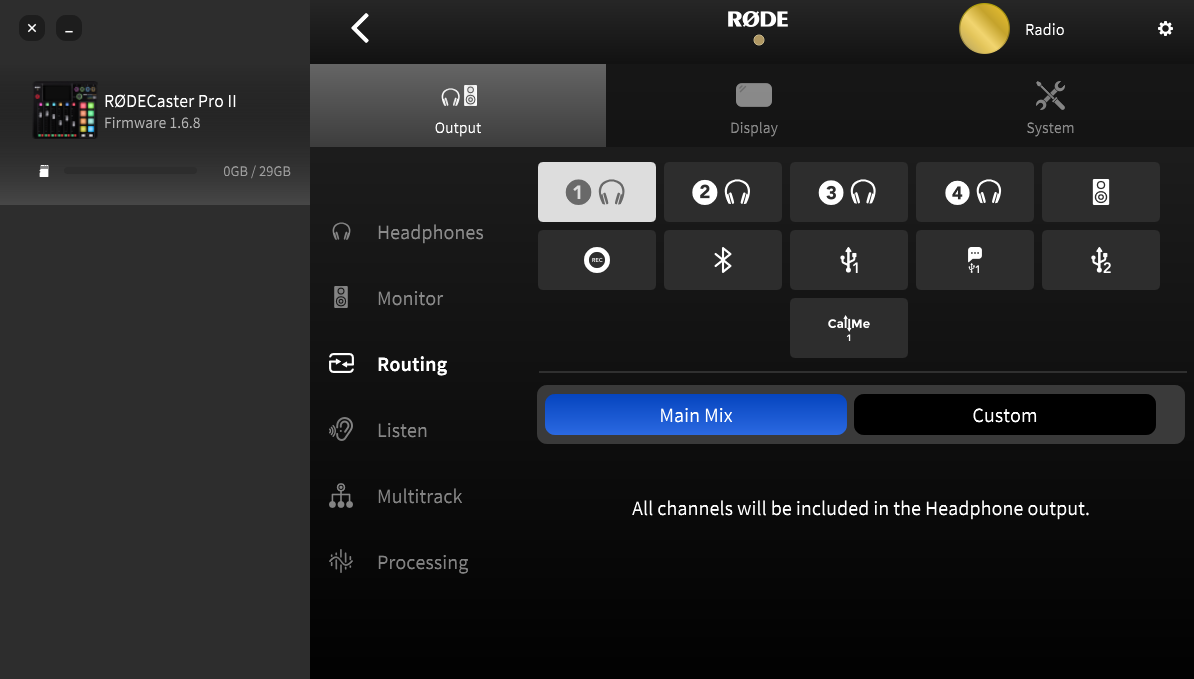Open the Display tab
The image size is (1194, 679).
coord(753,106)
